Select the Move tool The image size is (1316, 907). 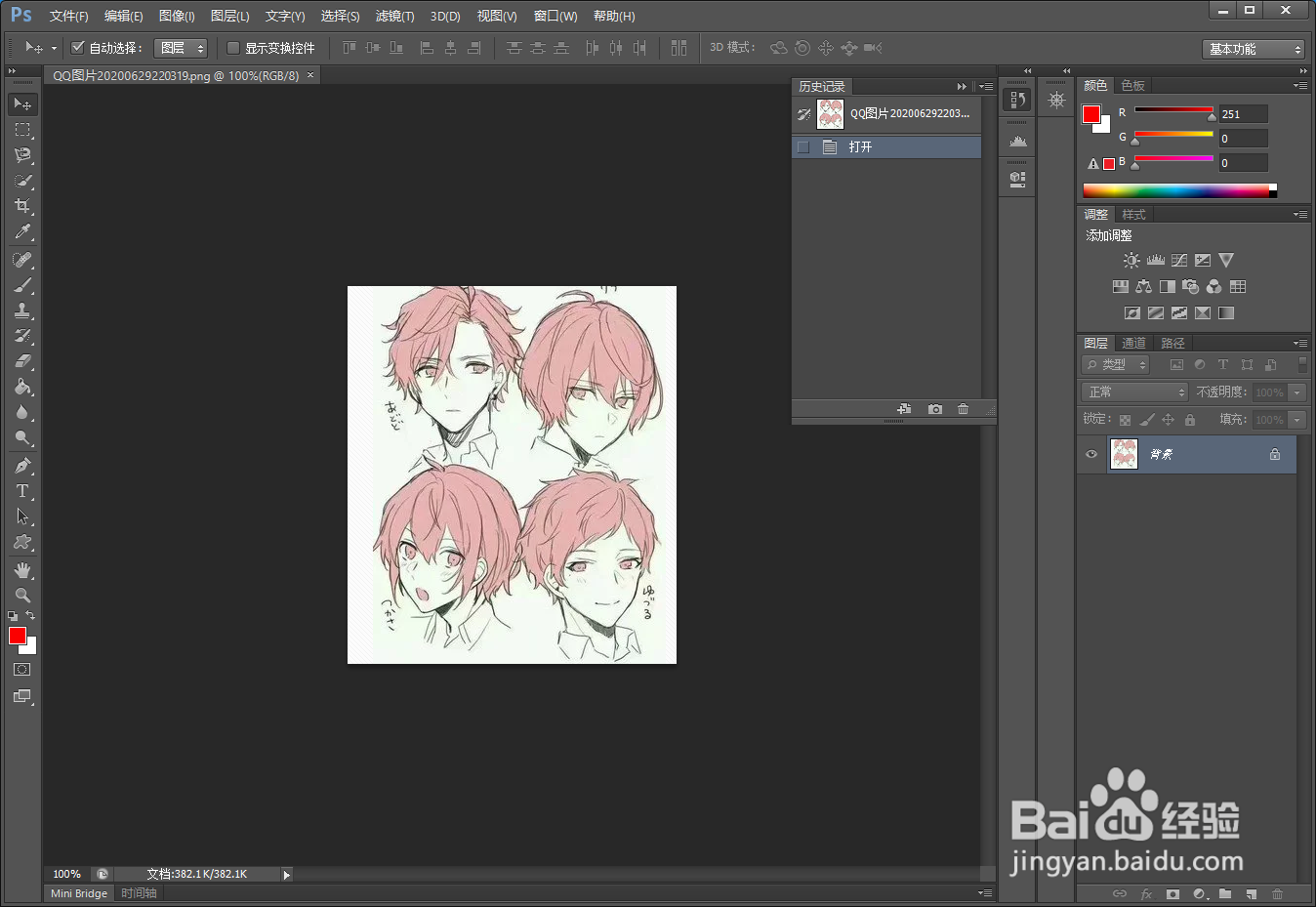click(22, 103)
